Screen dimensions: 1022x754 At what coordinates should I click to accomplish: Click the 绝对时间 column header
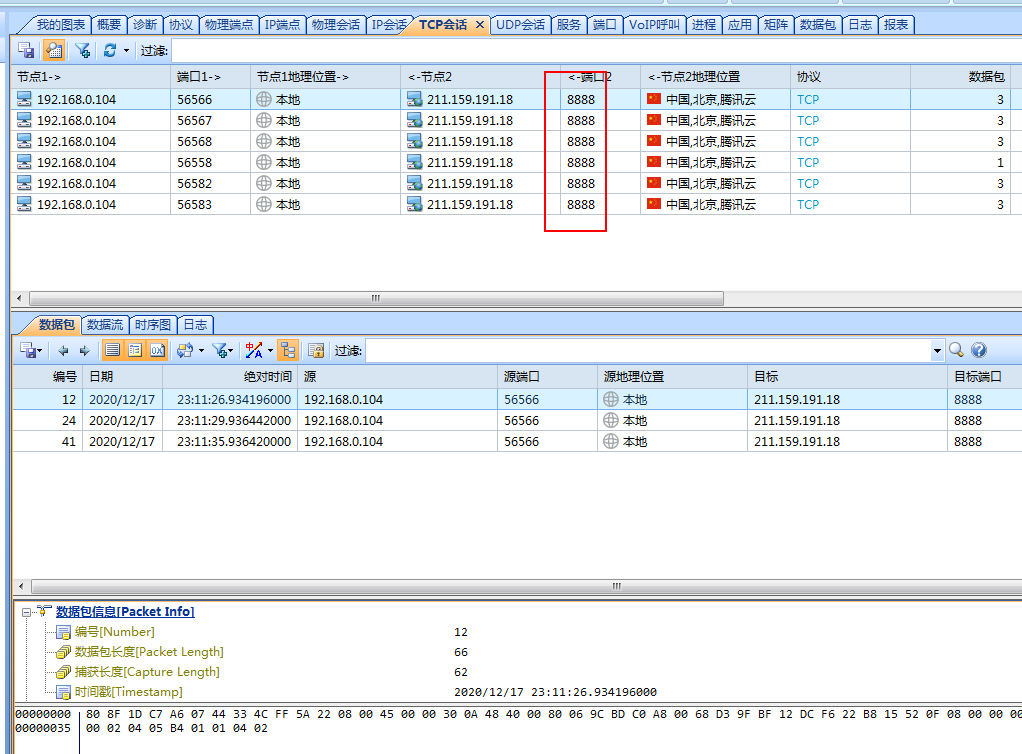point(229,377)
